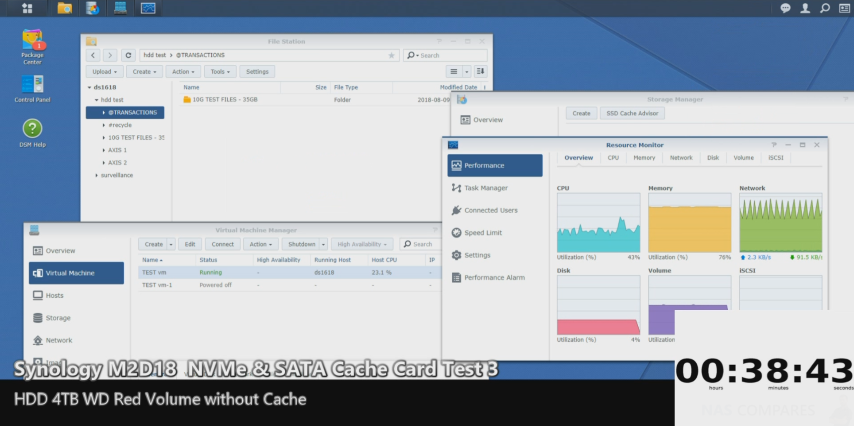Click SSD Cache Advisor button
854x426 pixels.
(x=632, y=113)
